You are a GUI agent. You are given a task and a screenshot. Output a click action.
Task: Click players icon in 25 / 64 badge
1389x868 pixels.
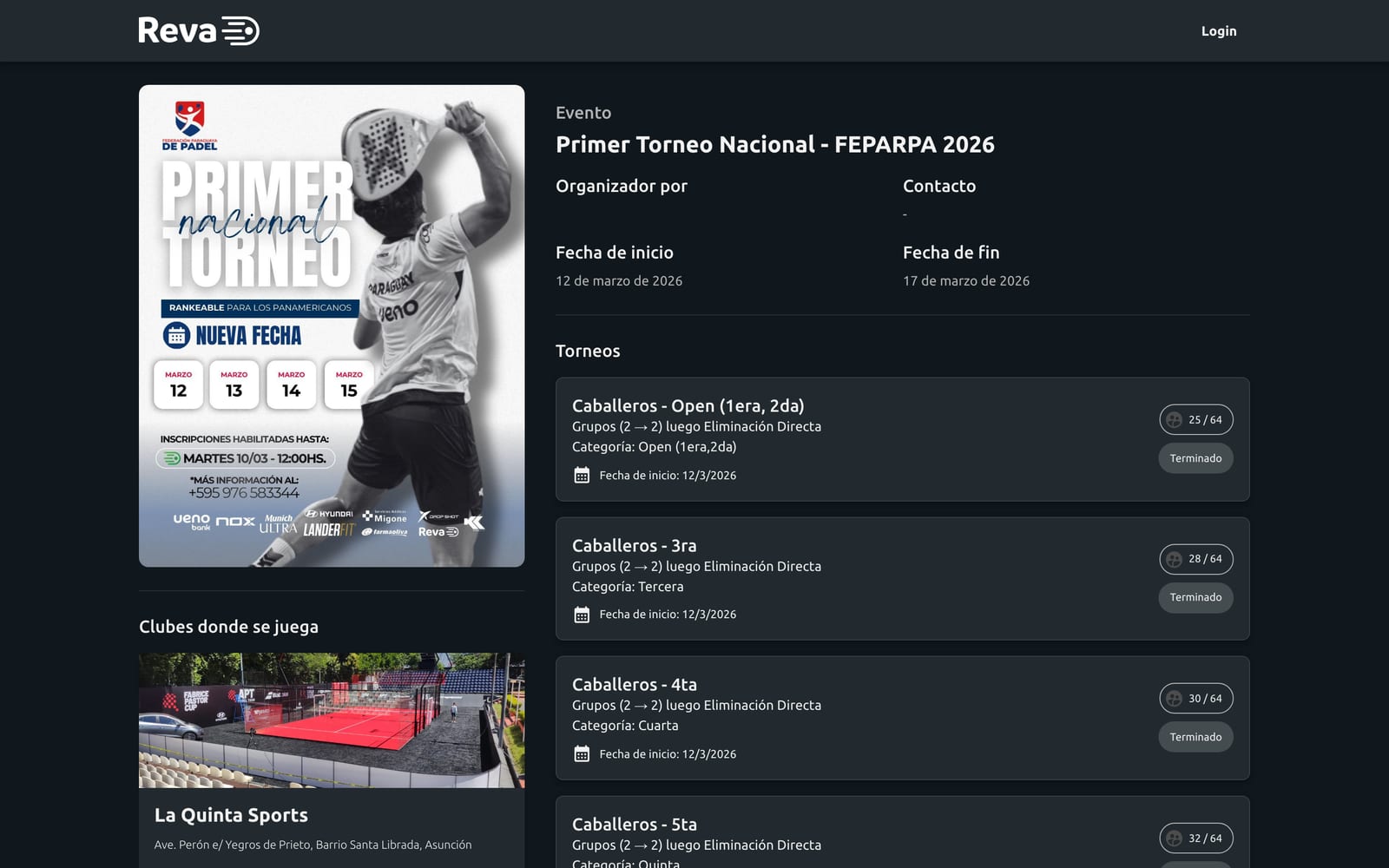click(1174, 420)
